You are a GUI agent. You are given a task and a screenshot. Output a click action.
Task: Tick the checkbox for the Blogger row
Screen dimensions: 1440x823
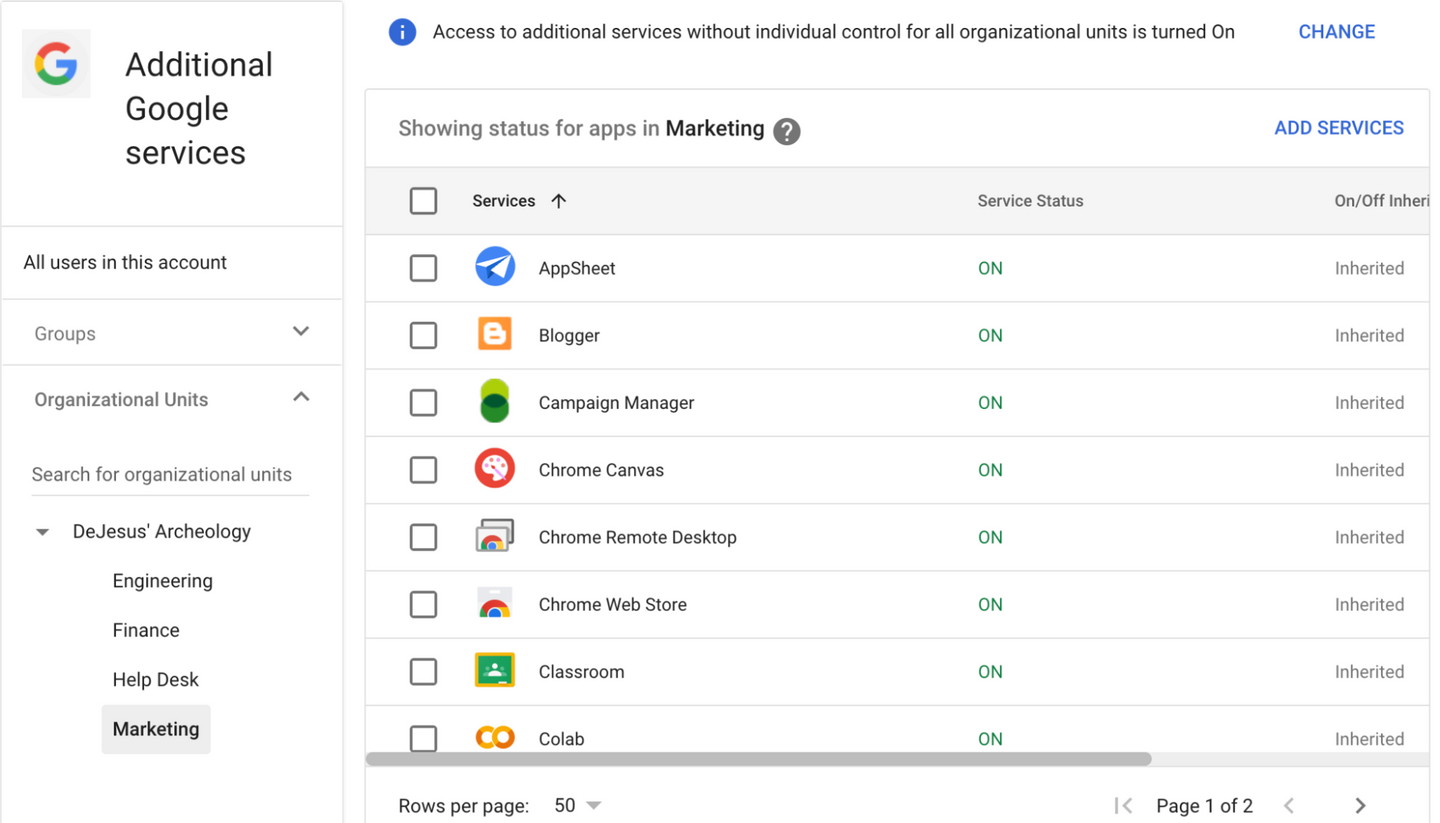click(423, 335)
